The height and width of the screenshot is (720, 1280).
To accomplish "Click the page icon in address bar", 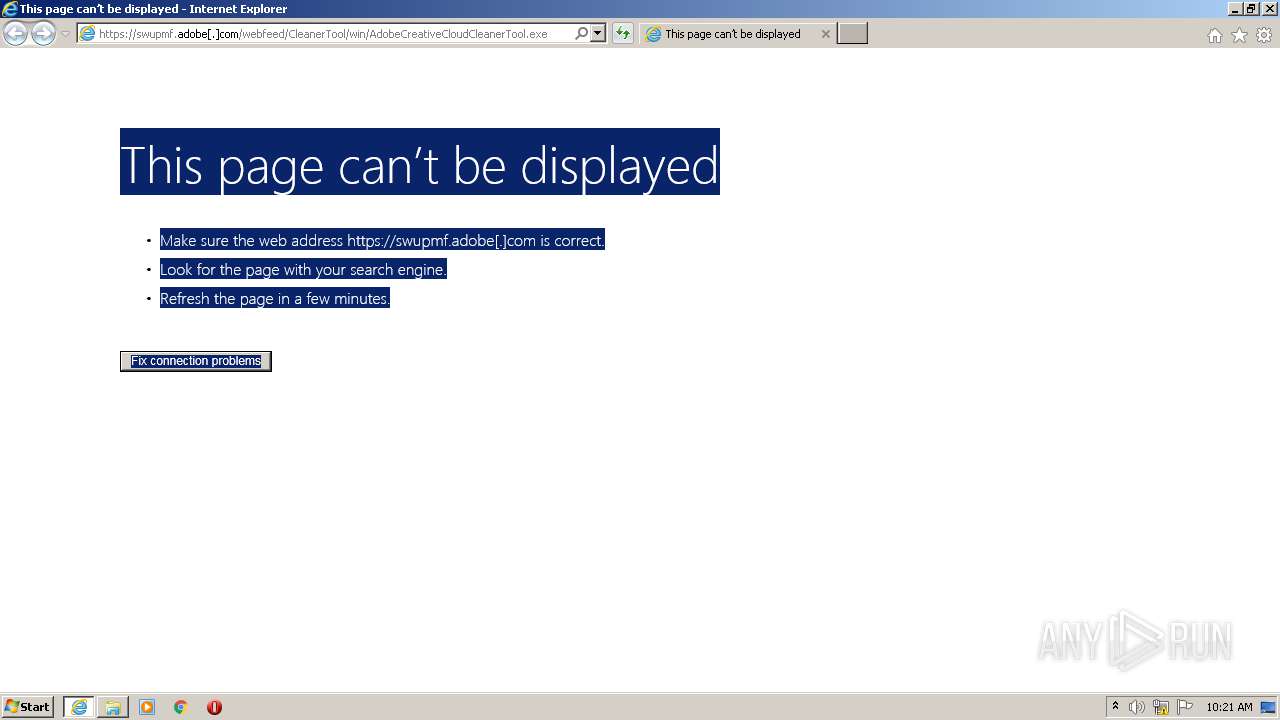I will click(x=88, y=34).
